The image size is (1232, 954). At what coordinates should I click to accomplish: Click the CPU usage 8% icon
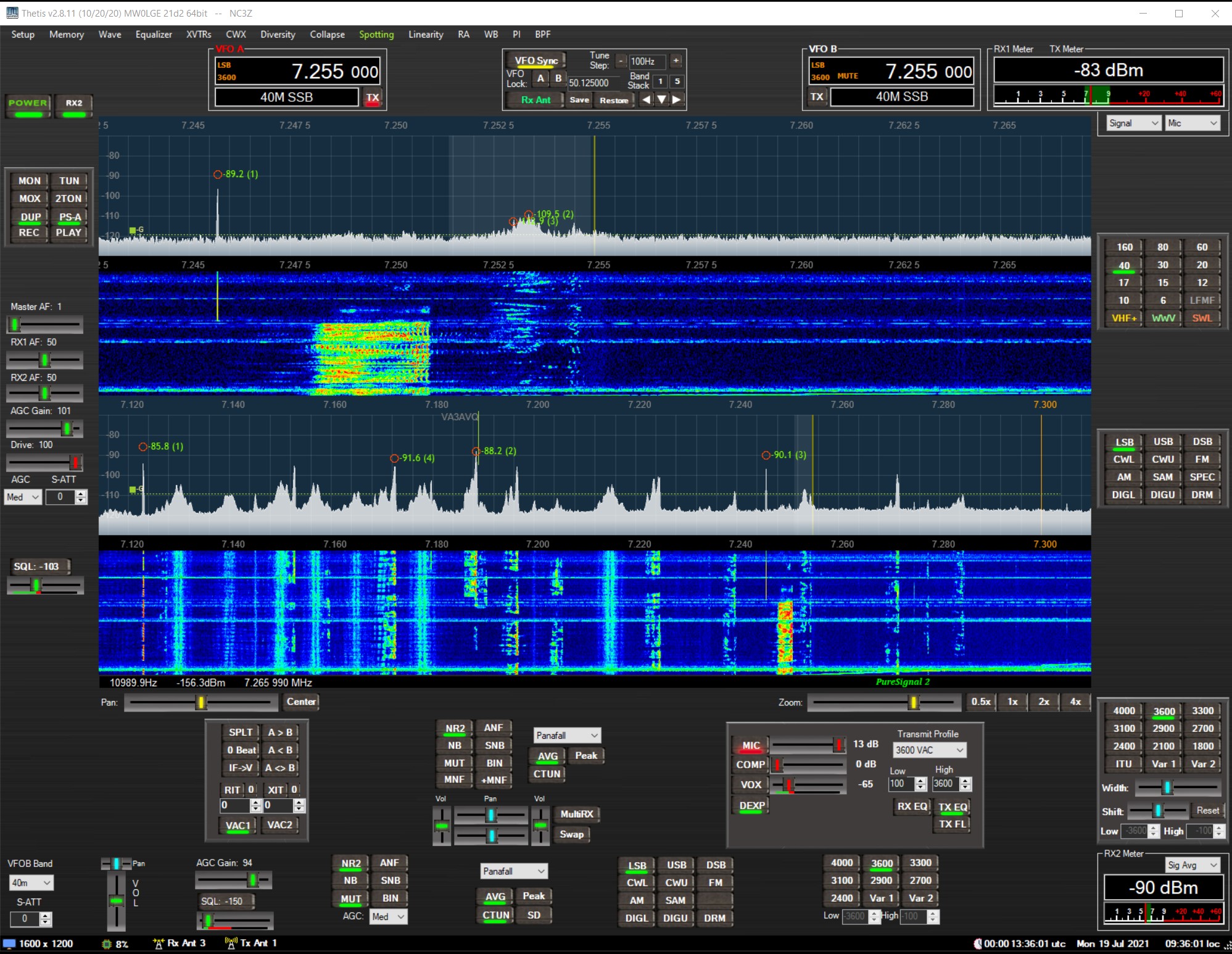[x=107, y=944]
